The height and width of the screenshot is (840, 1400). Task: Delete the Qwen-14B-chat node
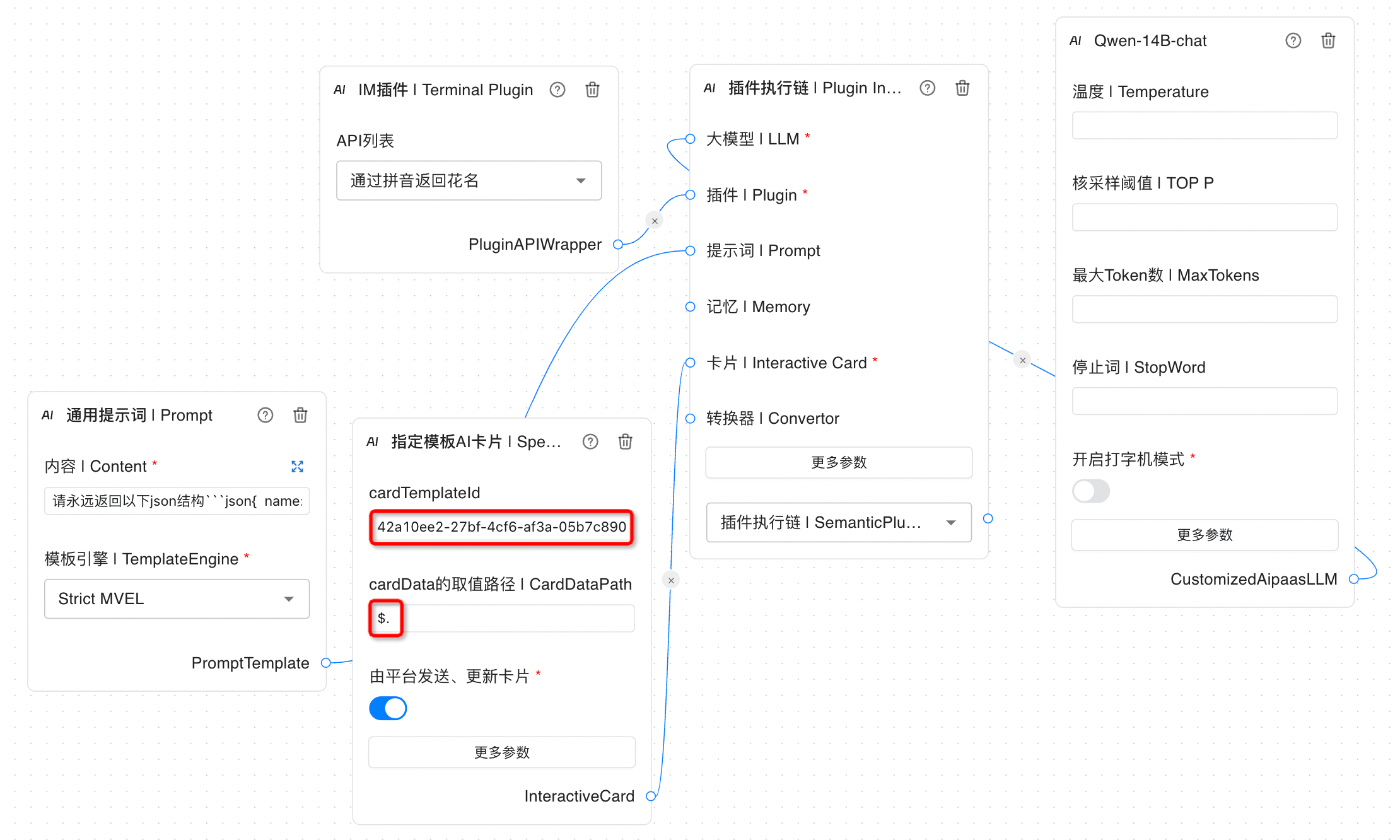pyautogui.click(x=1328, y=40)
